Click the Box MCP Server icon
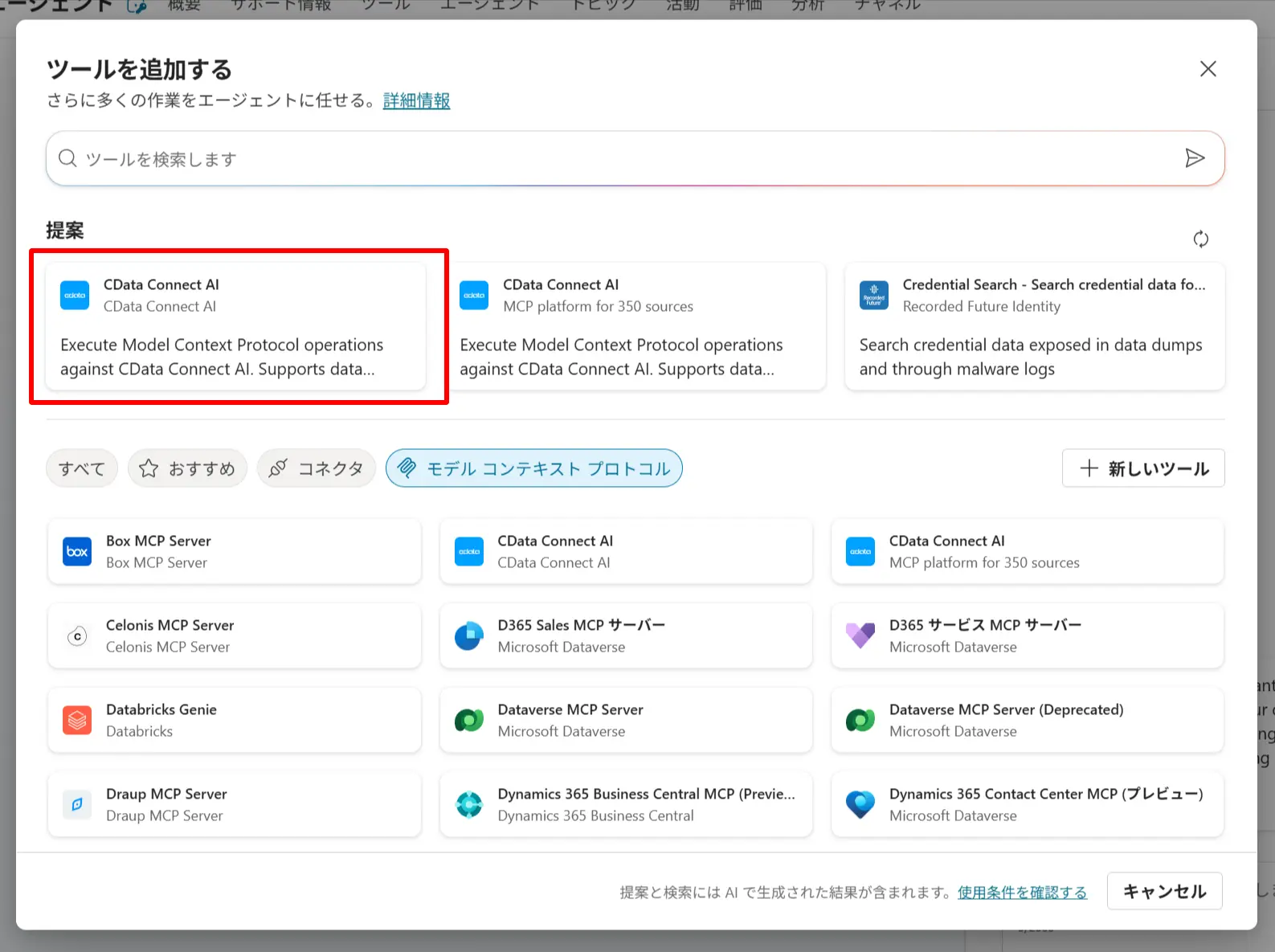The image size is (1275, 952). point(77,552)
